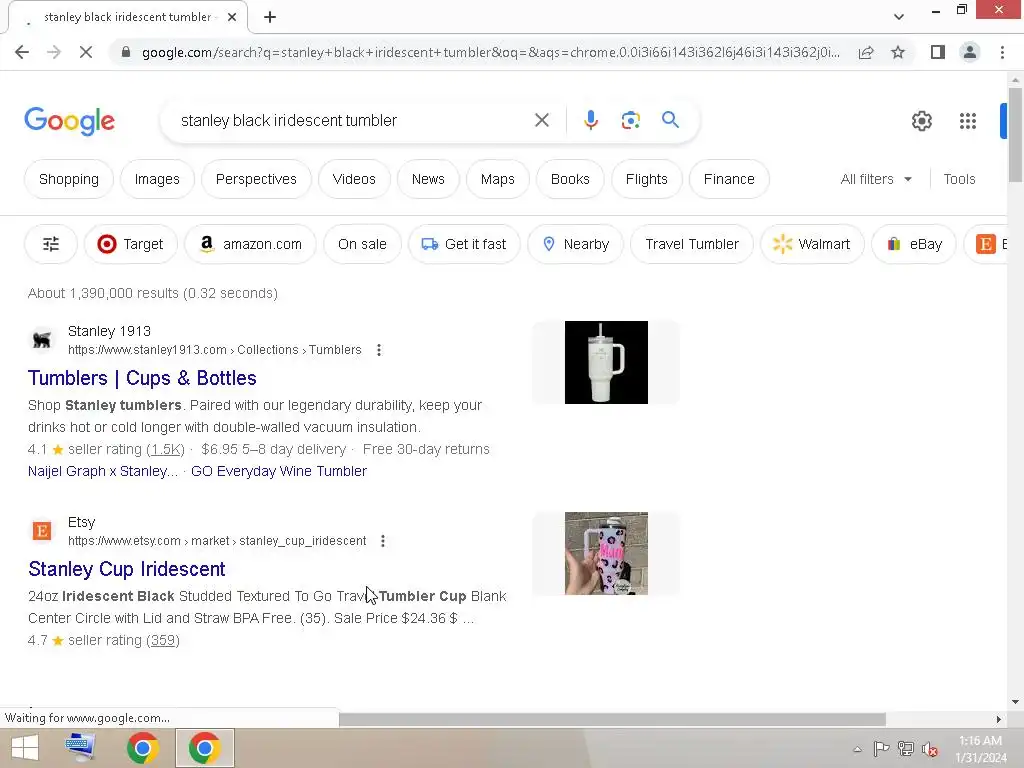Image resolution: width=1024 pixels, height=768 pixels.
Task: Click the Etsy favicon
Action: pyautogui.click(x=42, y=530)
